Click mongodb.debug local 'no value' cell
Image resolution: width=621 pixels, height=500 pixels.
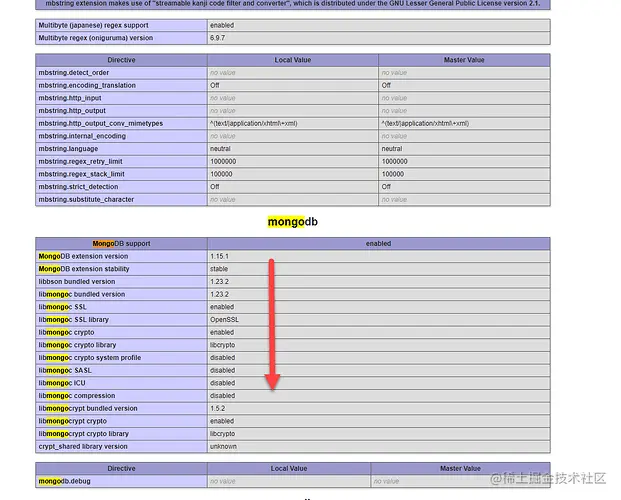coord(289,481)
